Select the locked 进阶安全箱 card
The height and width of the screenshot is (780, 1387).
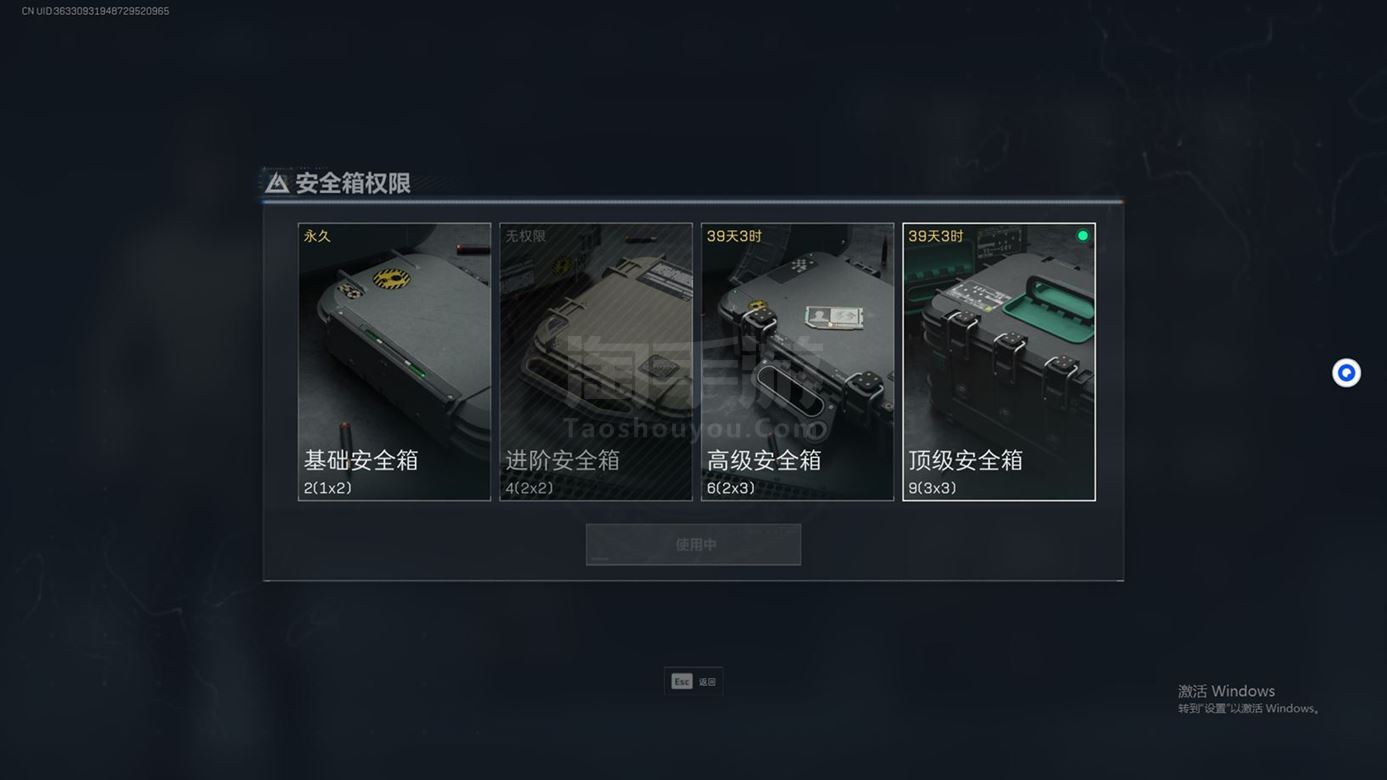click(596, 361)
